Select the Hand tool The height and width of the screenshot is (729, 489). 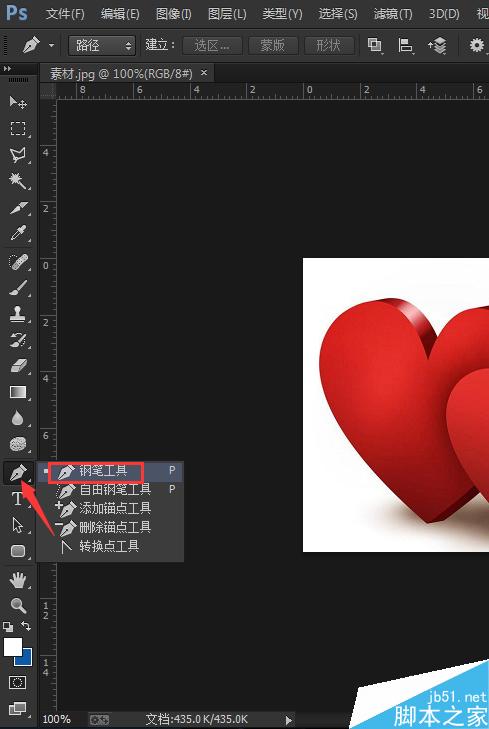click(18, 580)
